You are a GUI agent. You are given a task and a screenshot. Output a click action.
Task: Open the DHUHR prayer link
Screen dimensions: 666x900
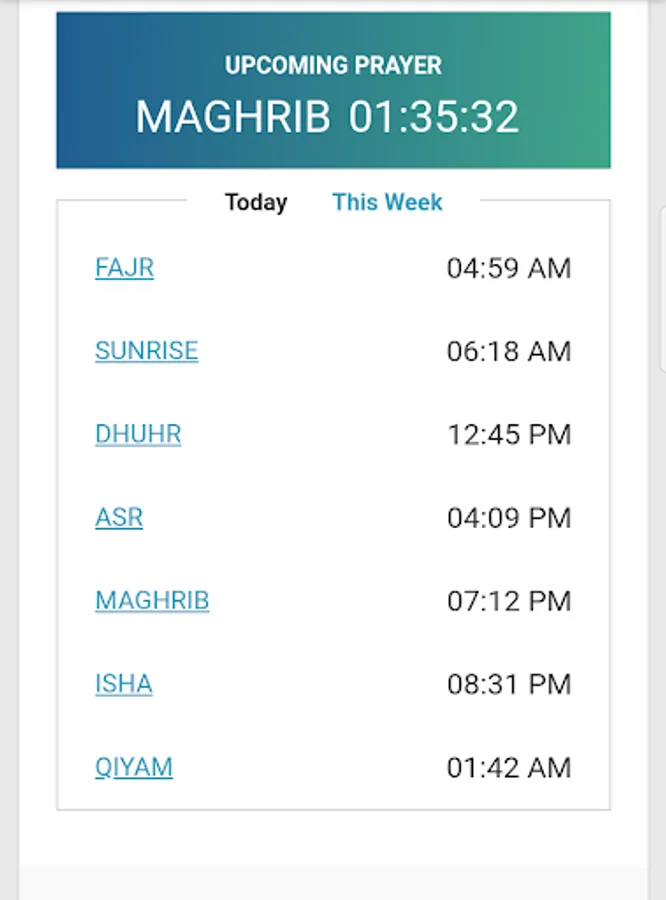[138, 434]
